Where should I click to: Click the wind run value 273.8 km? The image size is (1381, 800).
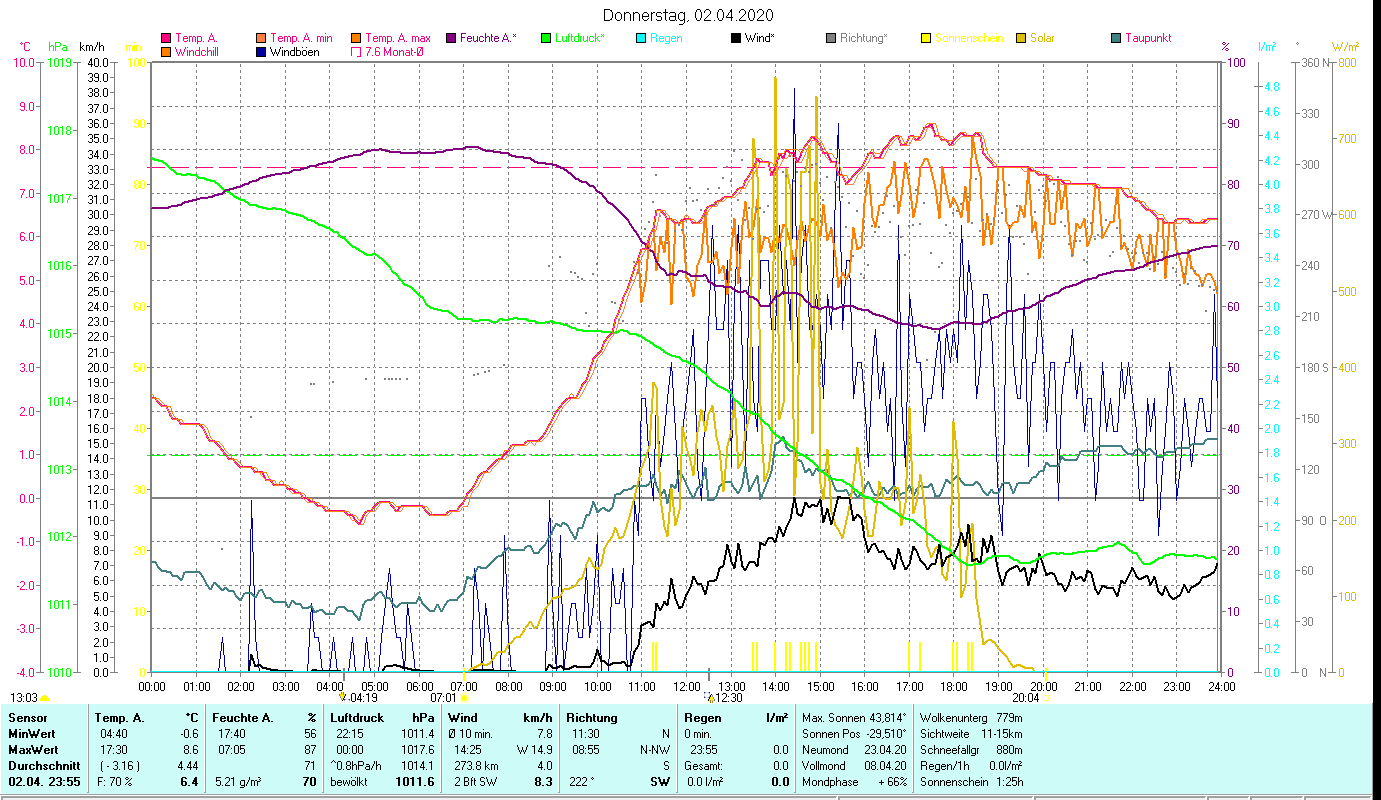point(475,766)
